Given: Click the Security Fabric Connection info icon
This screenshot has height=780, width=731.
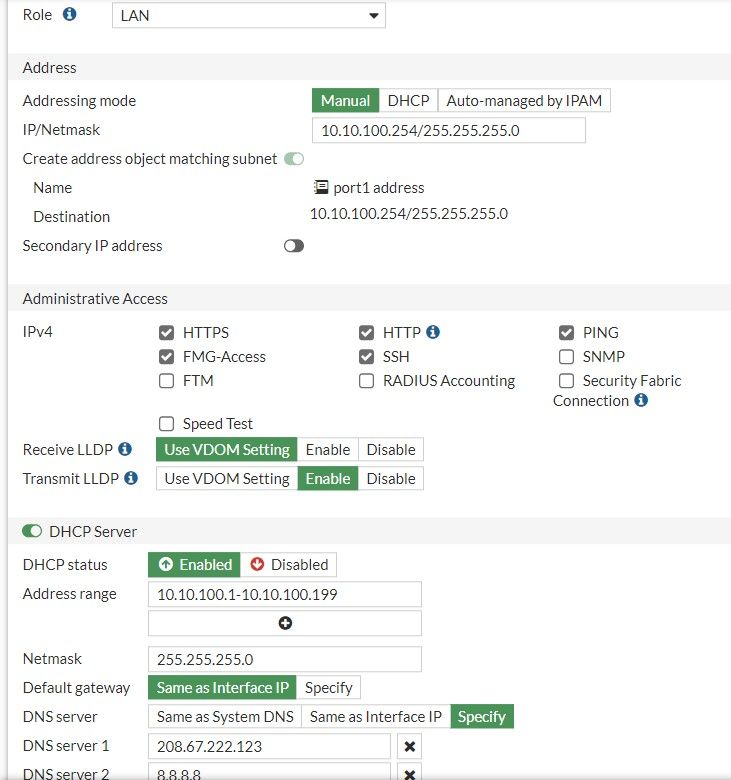Looking at the screenshot, I should tap(641, 400).
